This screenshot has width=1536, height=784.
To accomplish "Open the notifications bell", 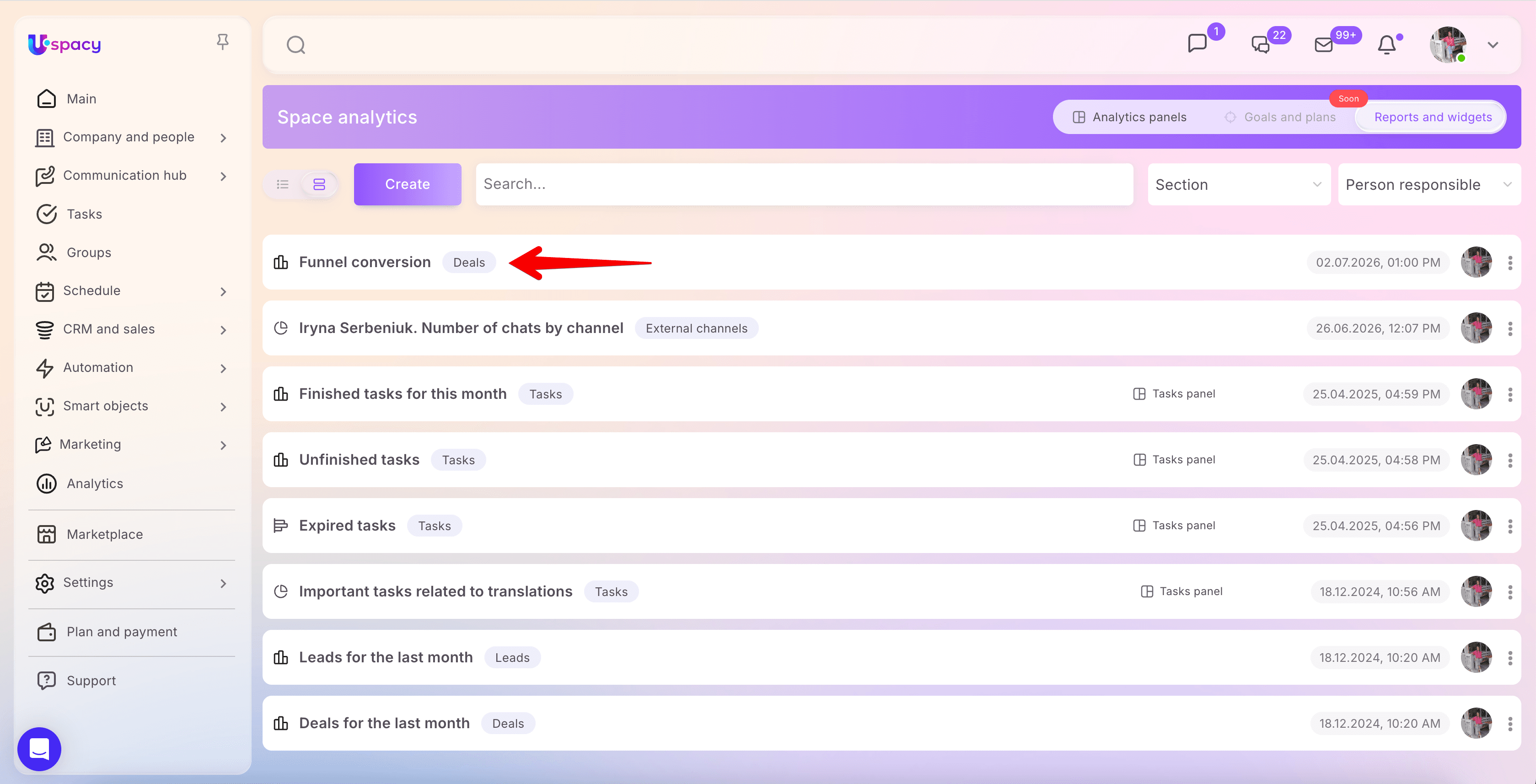I will [x=1387, y=45].
